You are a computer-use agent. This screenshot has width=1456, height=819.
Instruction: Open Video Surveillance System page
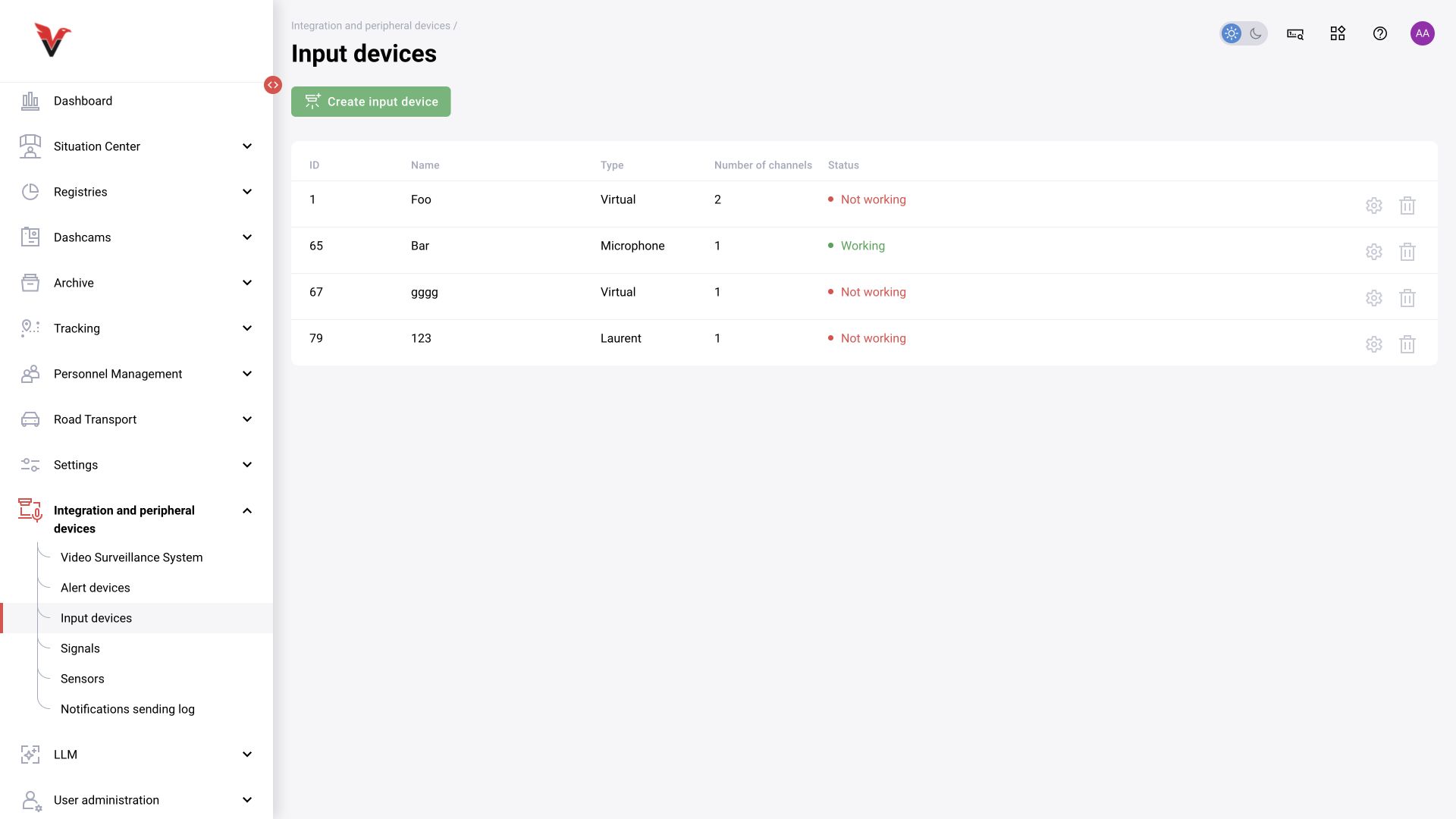click(131, 557)
